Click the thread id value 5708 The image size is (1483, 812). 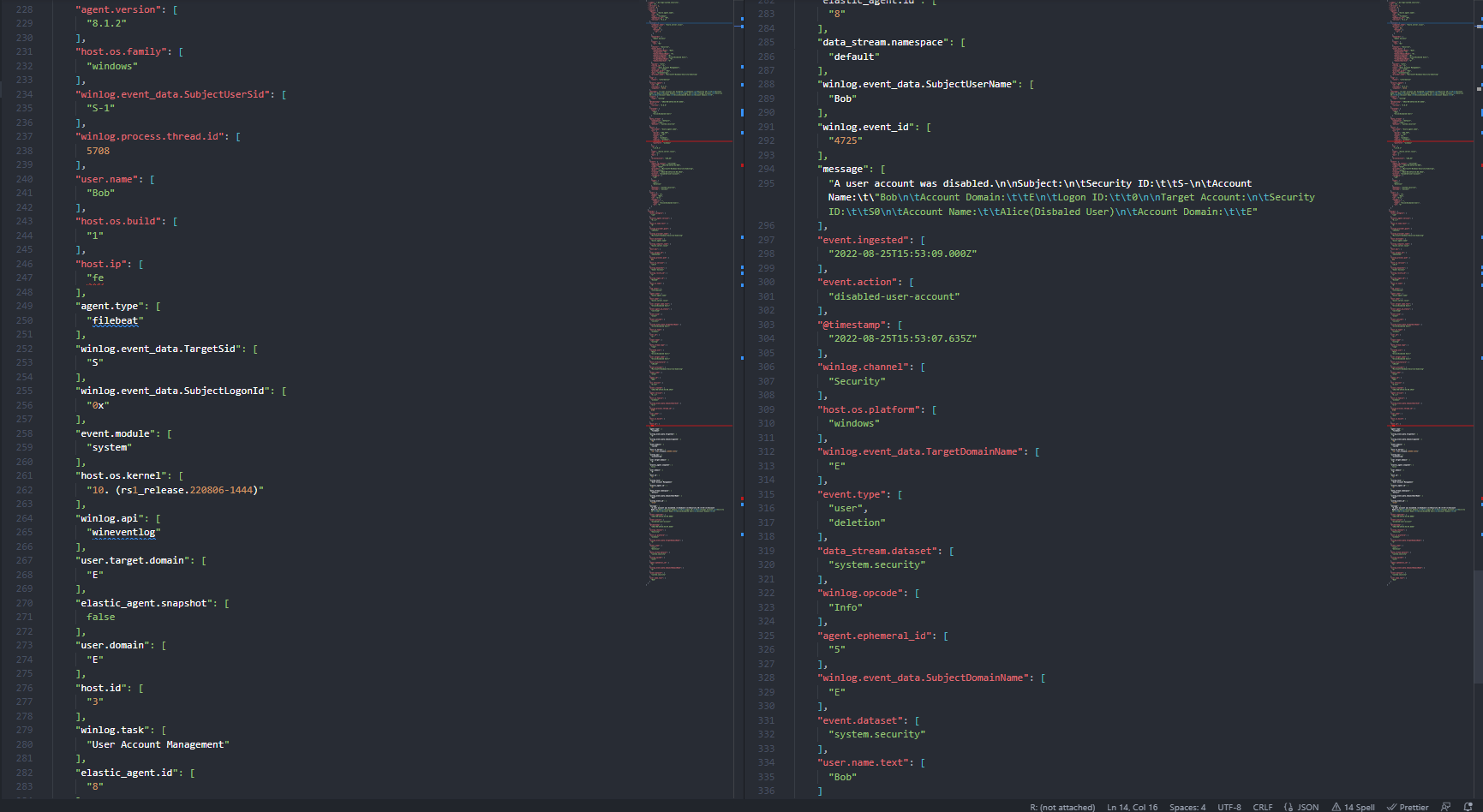coord(98,151)
